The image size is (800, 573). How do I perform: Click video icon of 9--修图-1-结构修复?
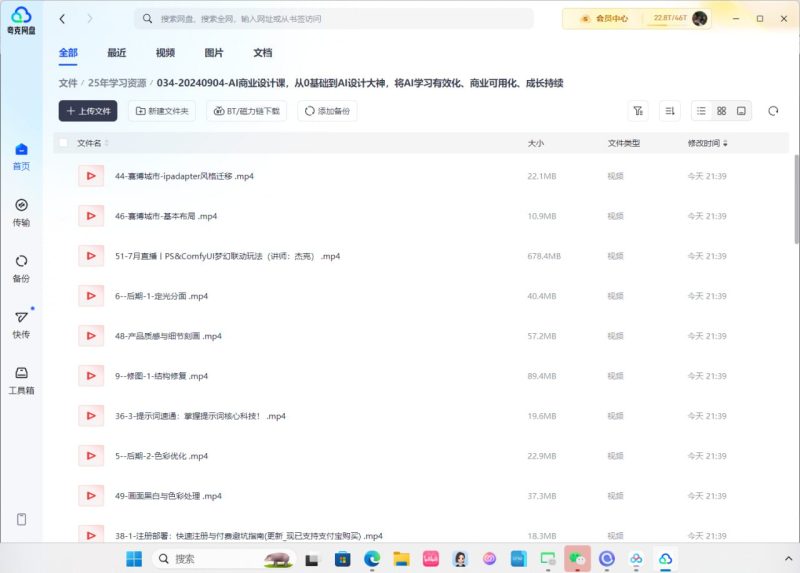[91, 376]
